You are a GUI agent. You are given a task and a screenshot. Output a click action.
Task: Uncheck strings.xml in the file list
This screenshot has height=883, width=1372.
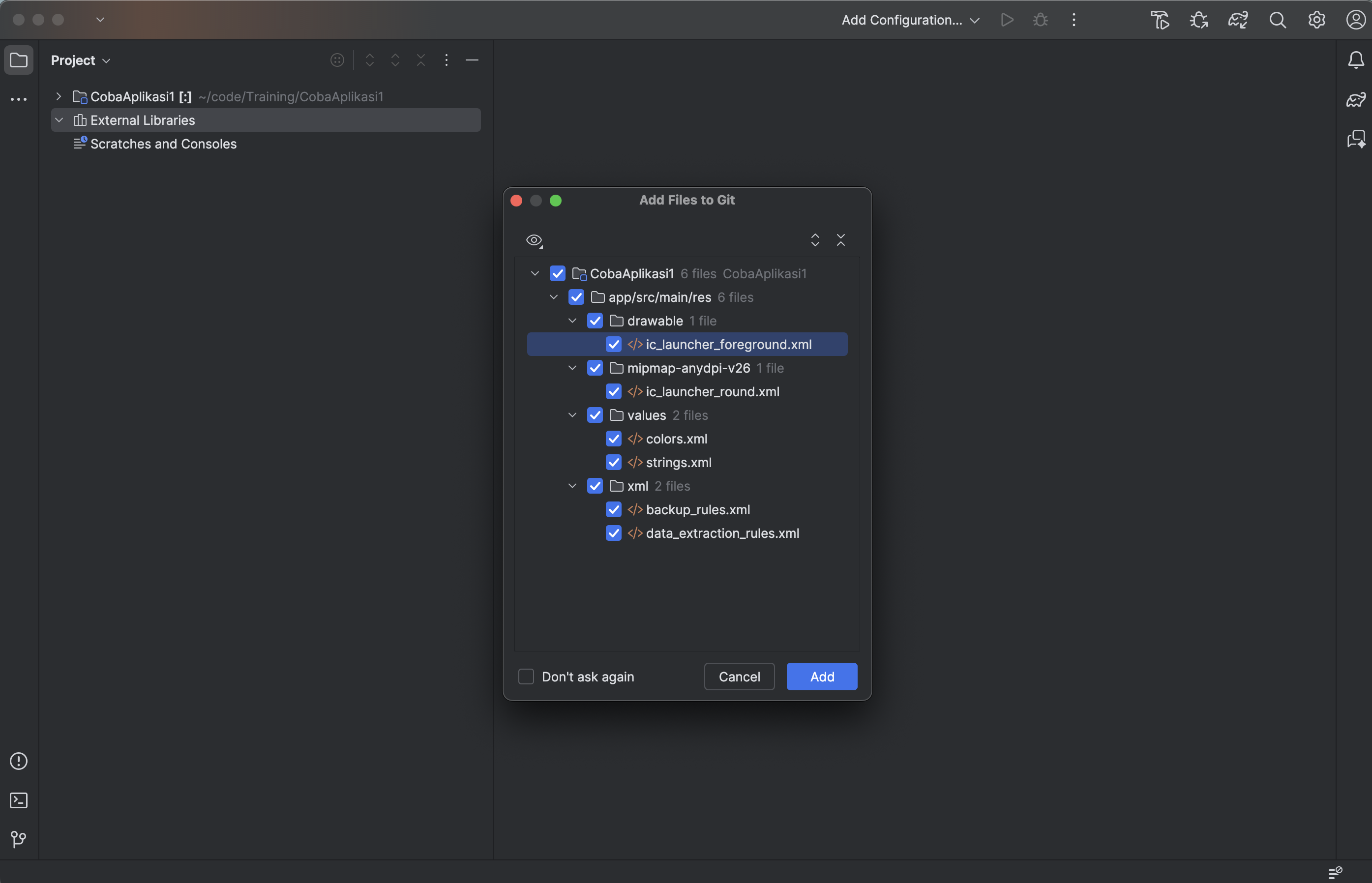click(x=614, y=462)
